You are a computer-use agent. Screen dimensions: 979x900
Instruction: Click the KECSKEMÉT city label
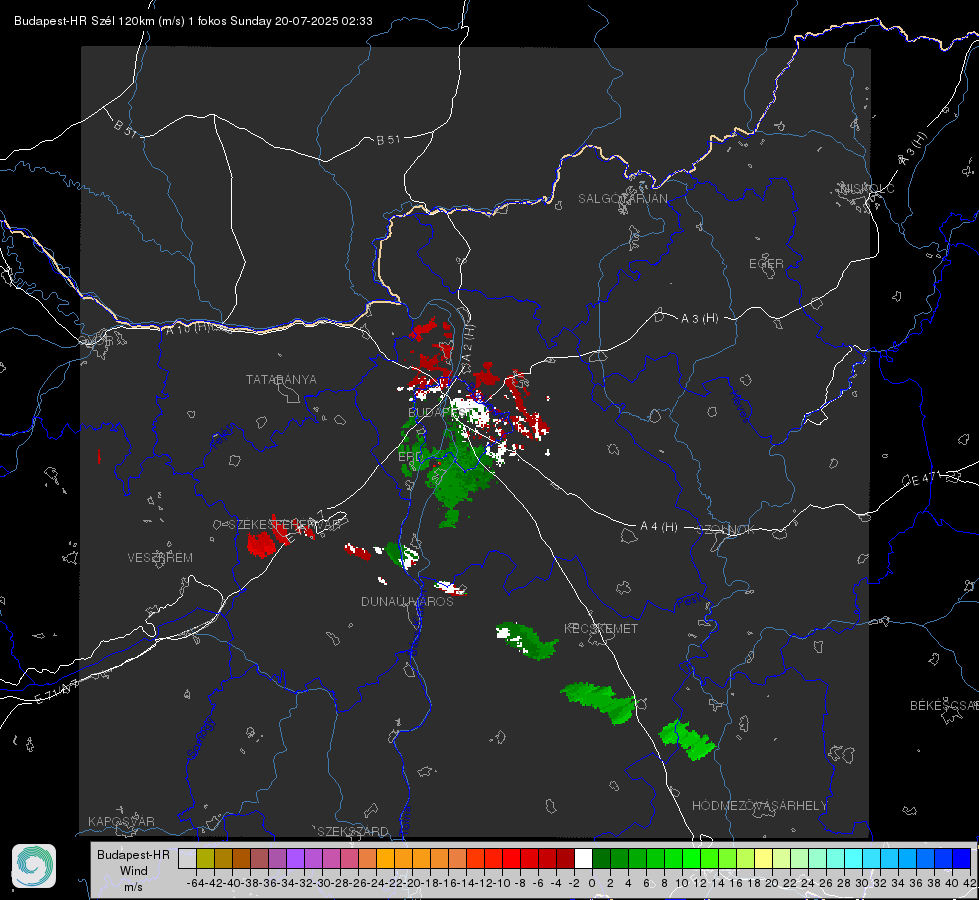coord(601,628)
